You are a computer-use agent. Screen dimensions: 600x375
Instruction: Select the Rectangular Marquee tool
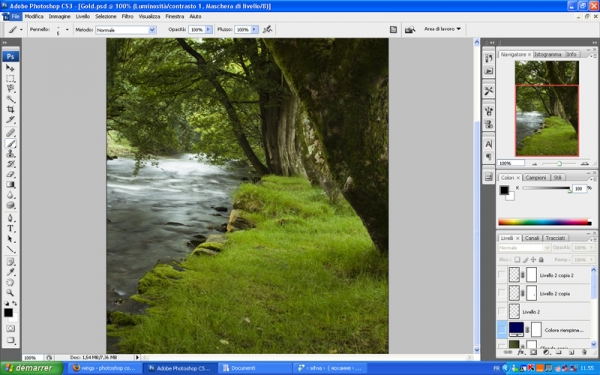10,79
